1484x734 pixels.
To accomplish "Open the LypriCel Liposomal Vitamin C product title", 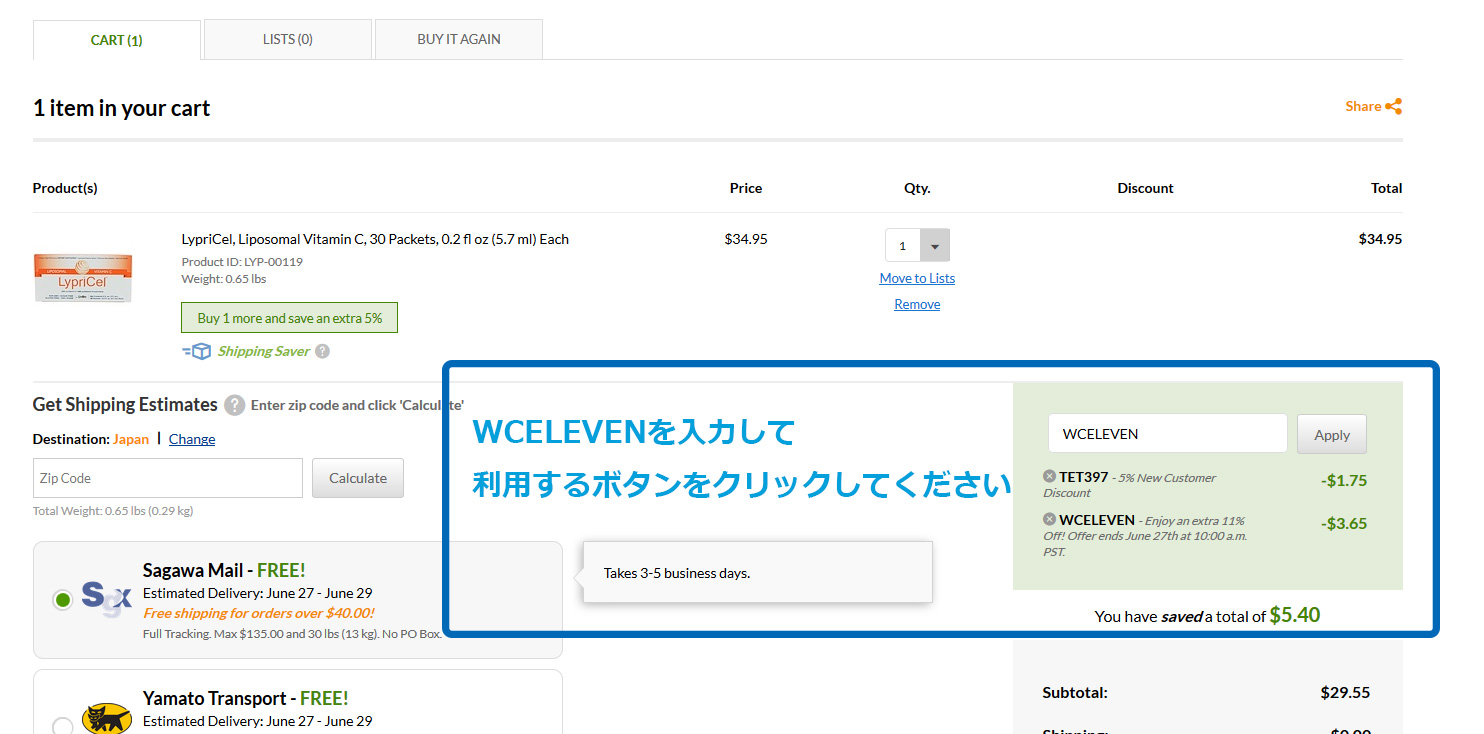I will point(375,239).
